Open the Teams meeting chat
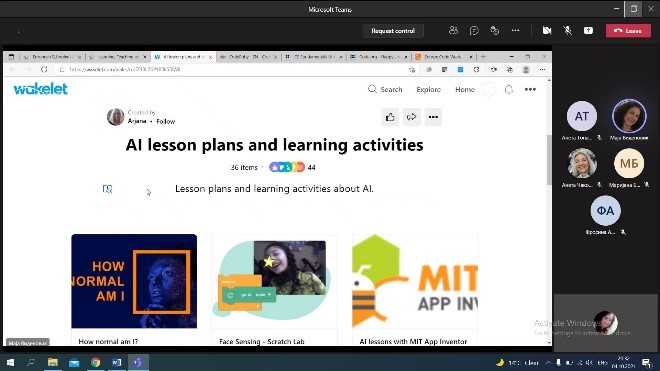Screen dimensions: 660x371 point(474,30)
